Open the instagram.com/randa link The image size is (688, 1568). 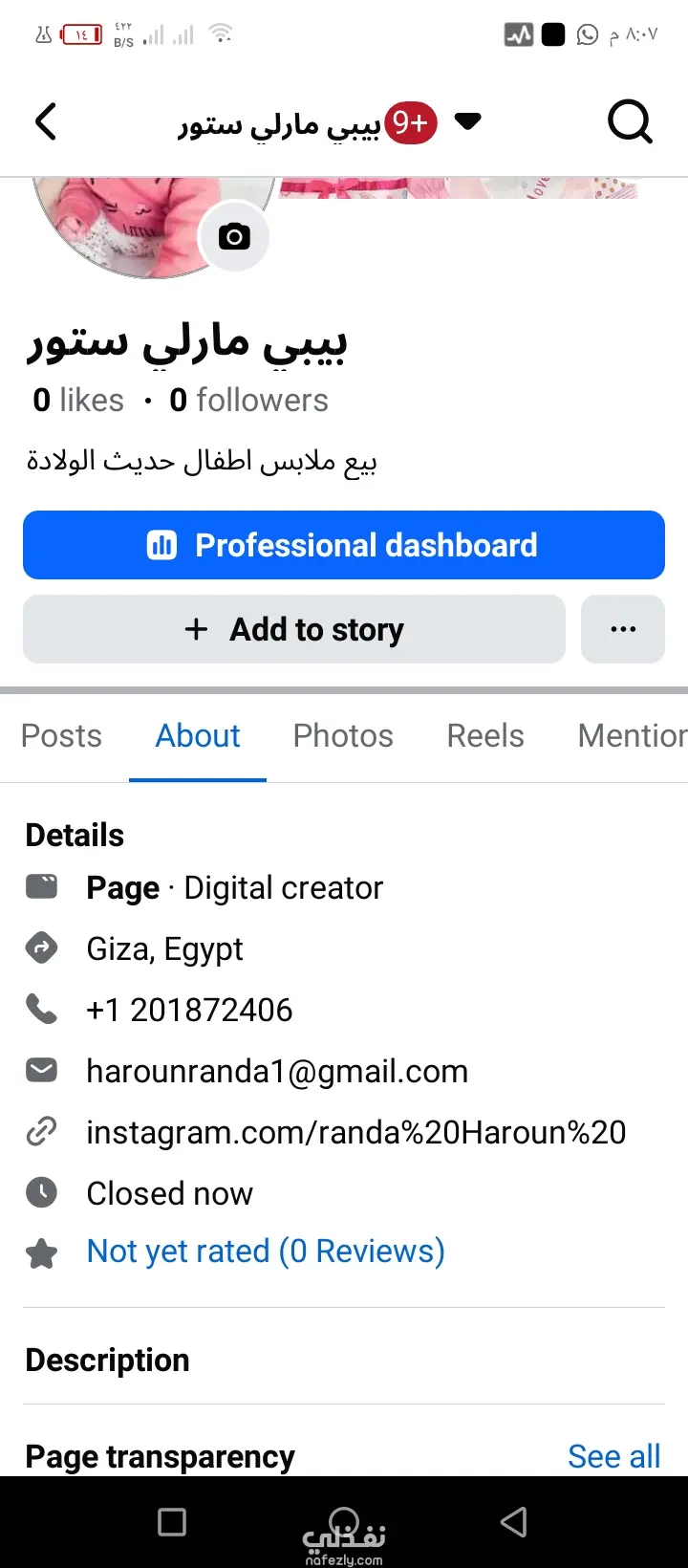(x=356, y=1132)
